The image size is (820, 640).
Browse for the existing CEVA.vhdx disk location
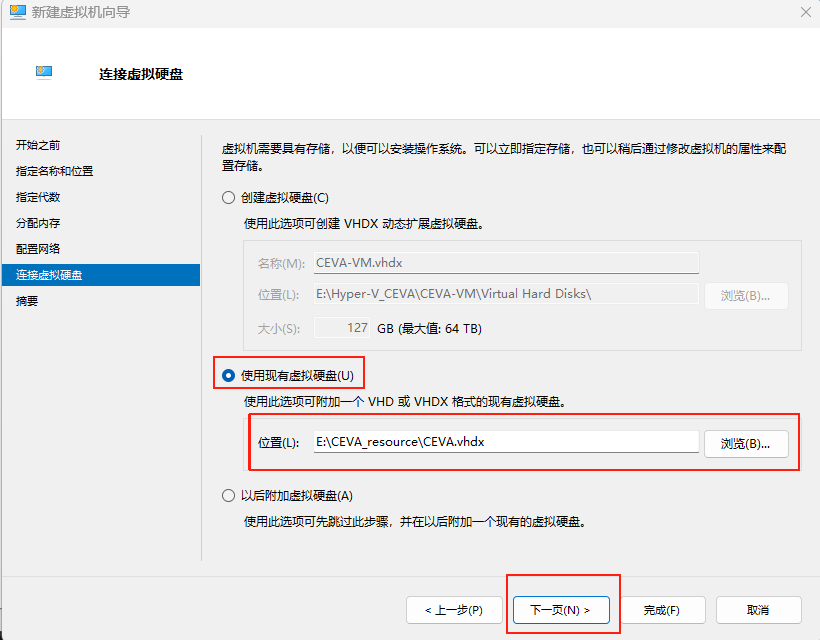pos(746,444)
